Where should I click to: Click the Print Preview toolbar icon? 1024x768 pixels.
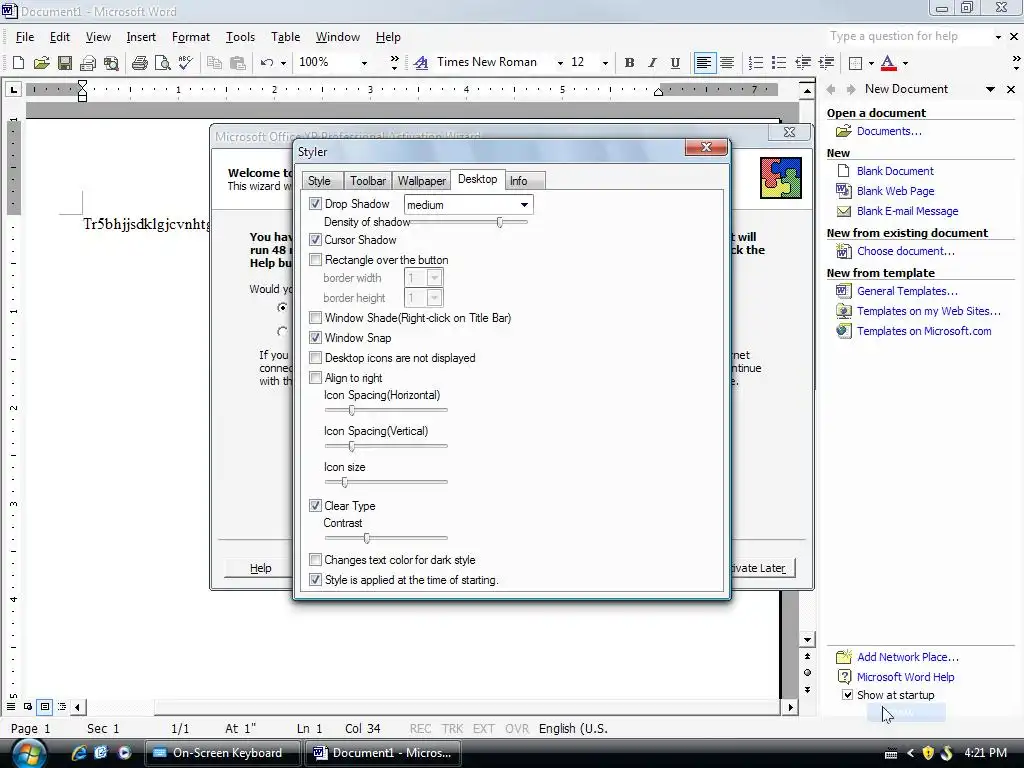pos(163,63)
